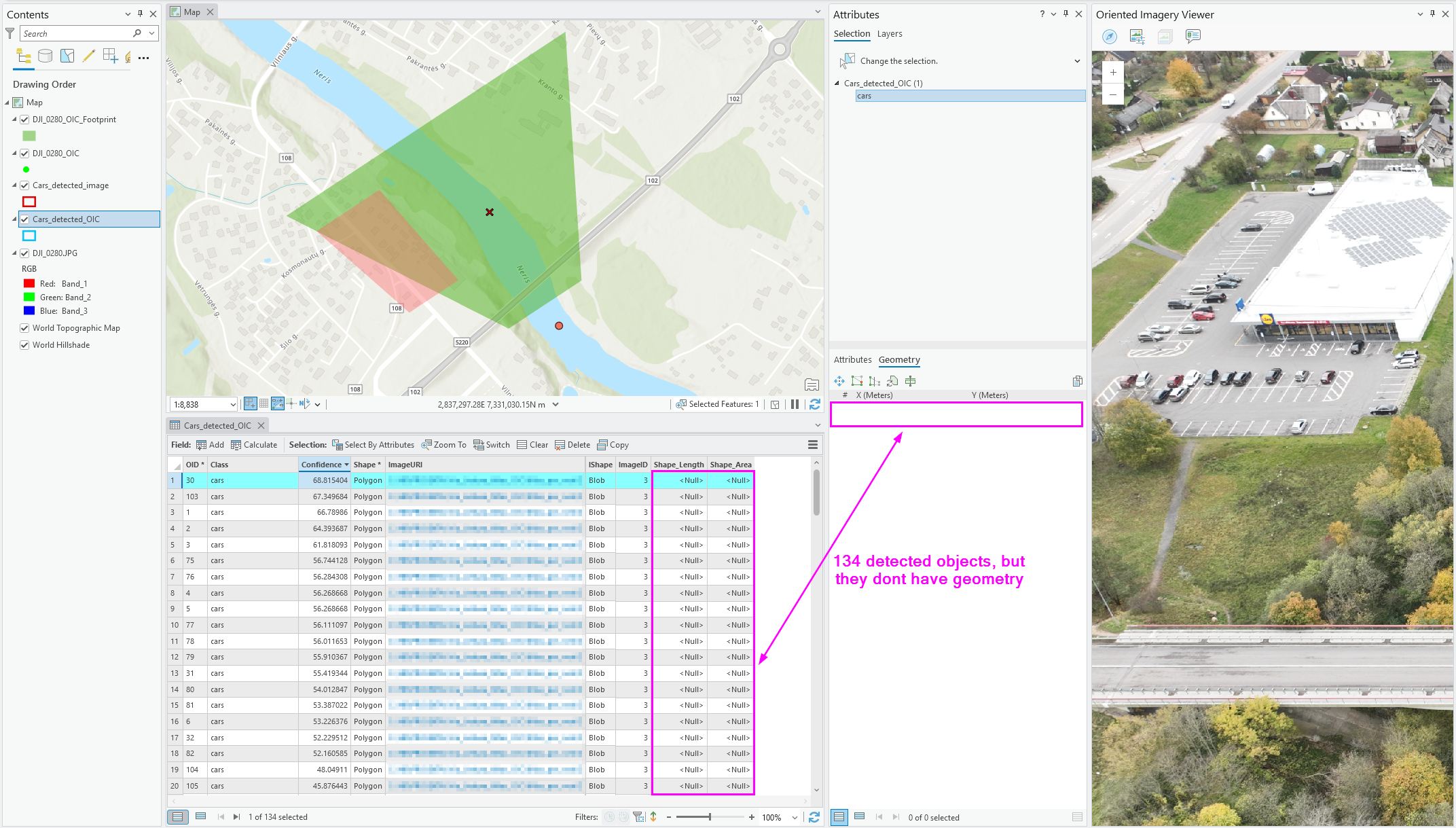
Task: Open the Add Field tool in the table
Action: (x=210, y=445)
